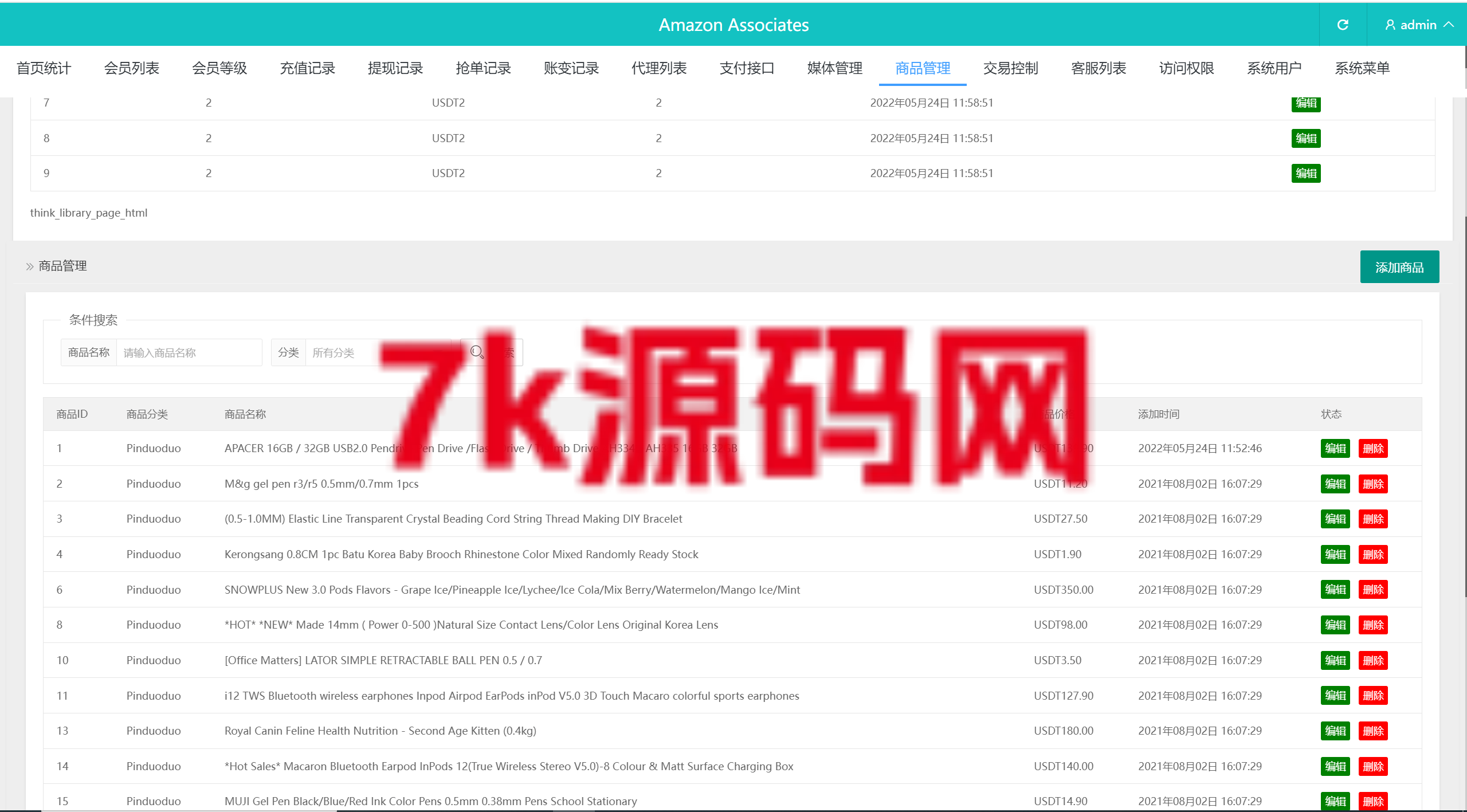Edit the Macaron Bluetooth Earpod product
The image size is (1467, 812).
[x=1335, y=766]
